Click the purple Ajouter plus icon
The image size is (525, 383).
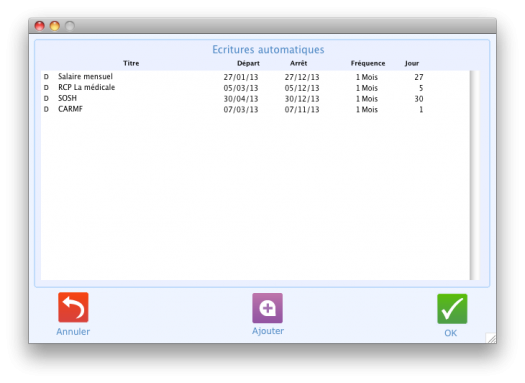[267, 308]
